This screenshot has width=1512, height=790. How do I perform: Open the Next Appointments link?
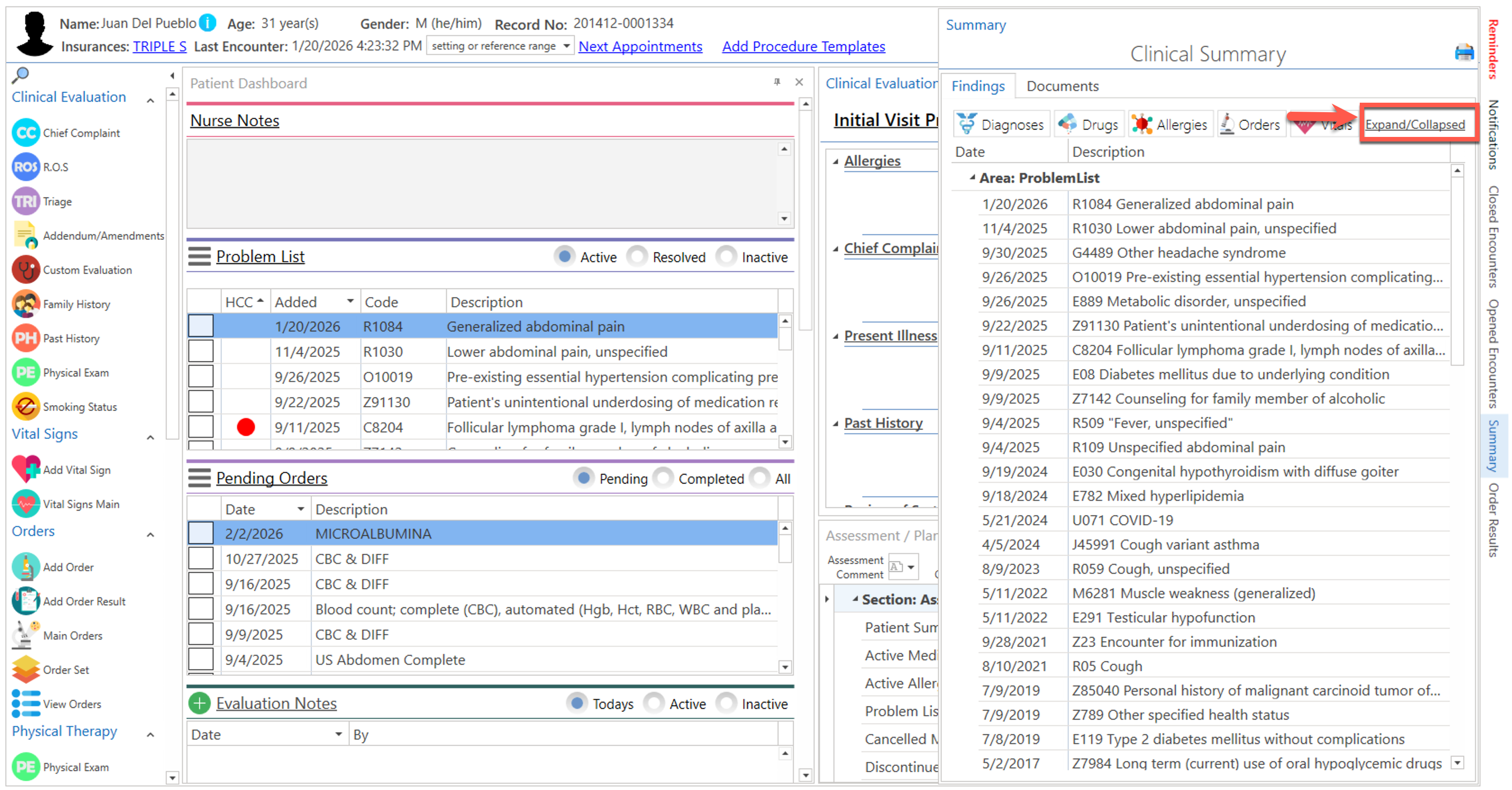(x=640, y=46)
